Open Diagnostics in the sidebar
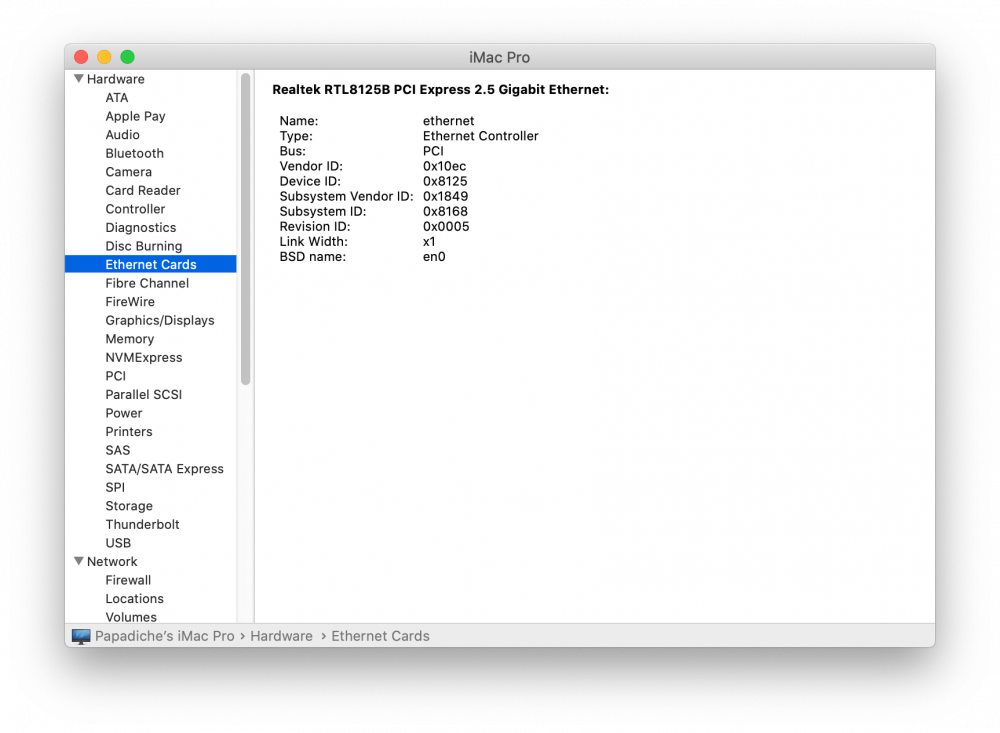Screen dimensions: 1000x733 tap(141, 227)
